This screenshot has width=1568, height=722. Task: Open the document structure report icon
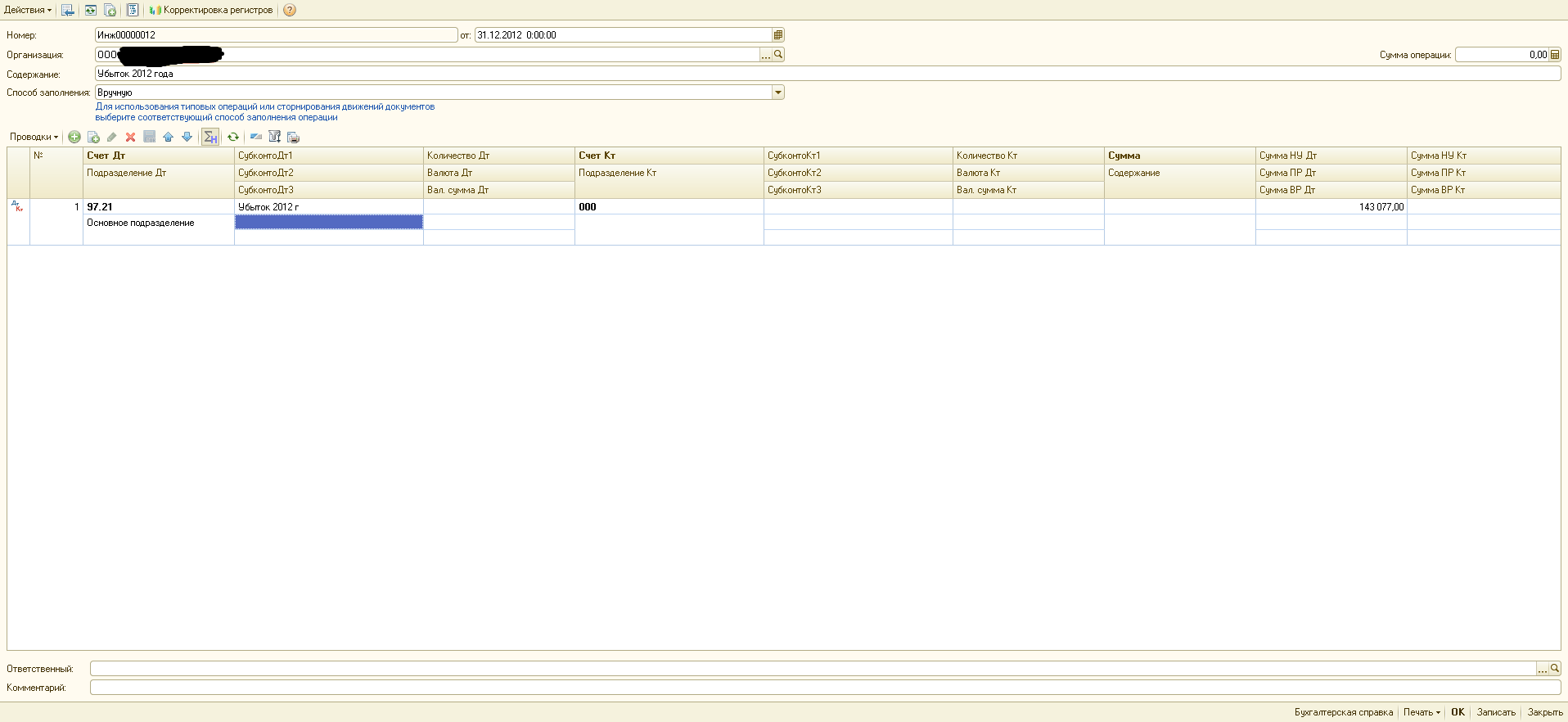pyautogui.click(x=133, y=10)
